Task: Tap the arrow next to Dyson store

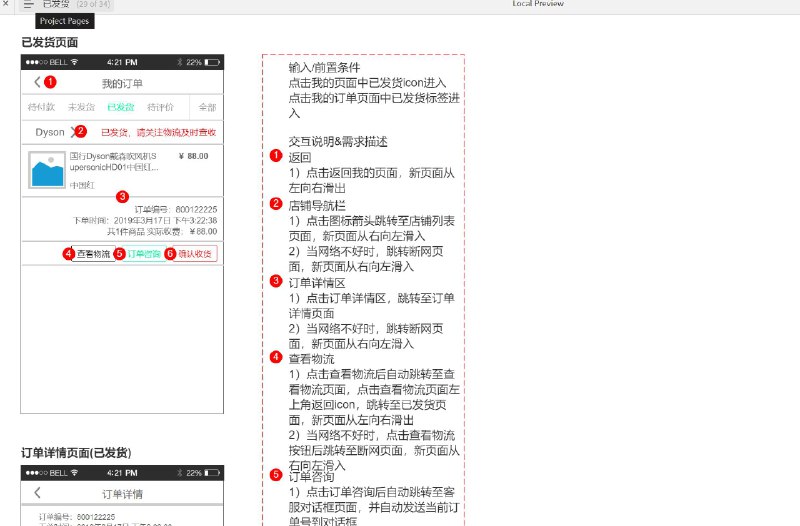Action: tap(72, 132)
